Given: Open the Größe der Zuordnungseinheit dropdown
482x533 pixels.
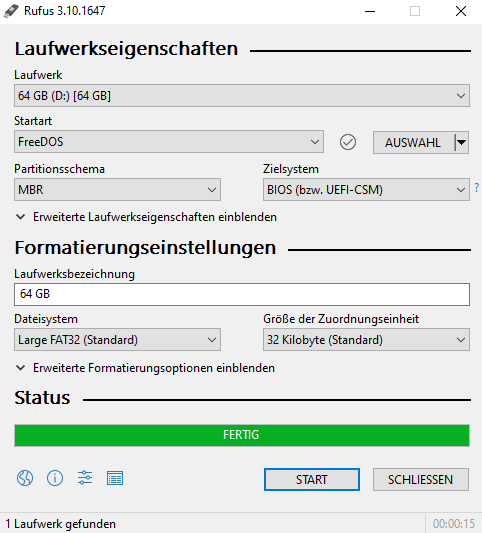Looking at the screenshot, I should point(366,340).
